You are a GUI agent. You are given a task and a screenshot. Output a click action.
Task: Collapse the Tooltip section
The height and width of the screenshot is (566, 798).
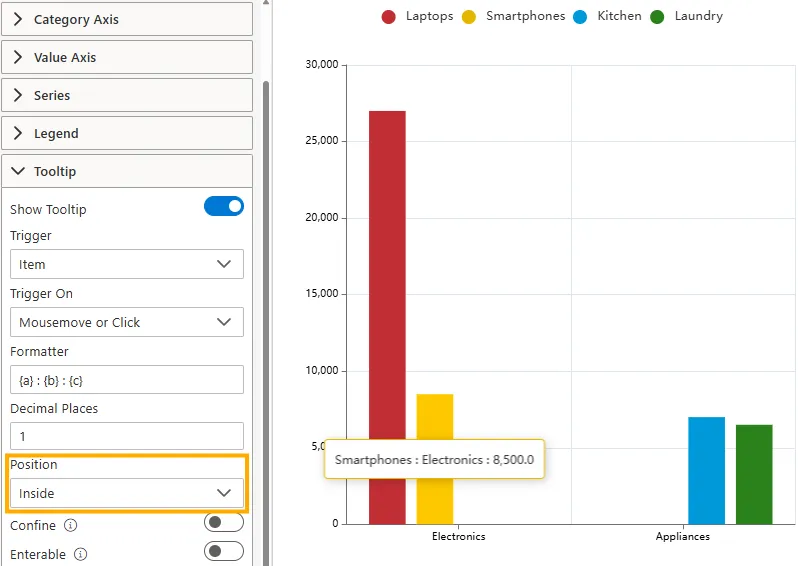pyautogui.click(x=127, y=171)
